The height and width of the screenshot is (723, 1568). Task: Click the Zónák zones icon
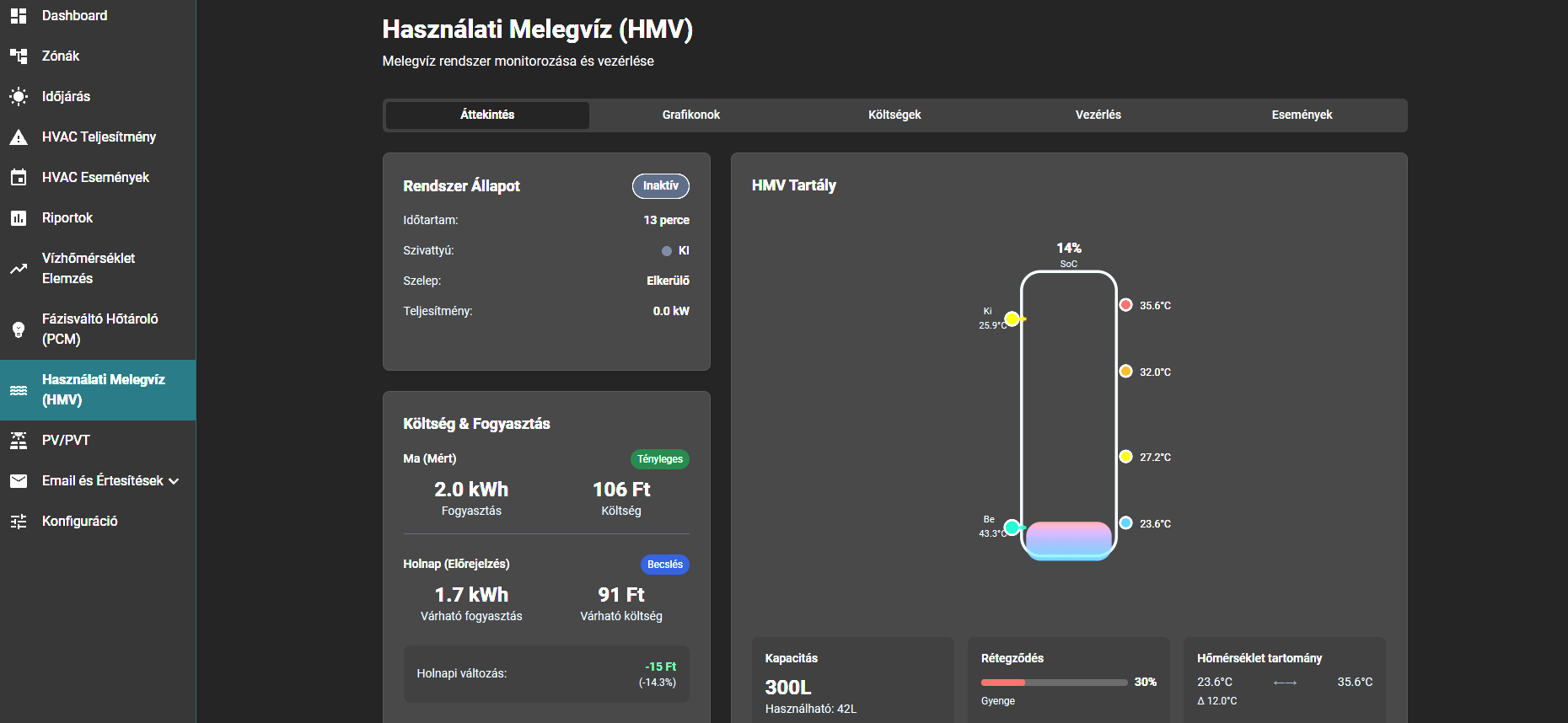(19, 56)
